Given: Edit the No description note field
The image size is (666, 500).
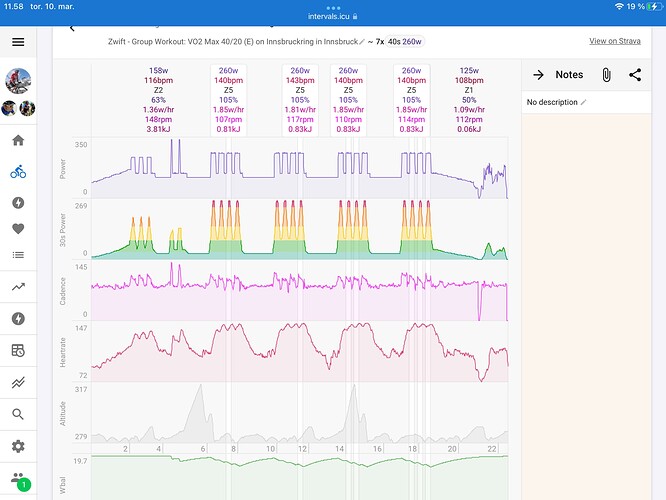Looking at the screenshot, I should [x=556, y=102].
